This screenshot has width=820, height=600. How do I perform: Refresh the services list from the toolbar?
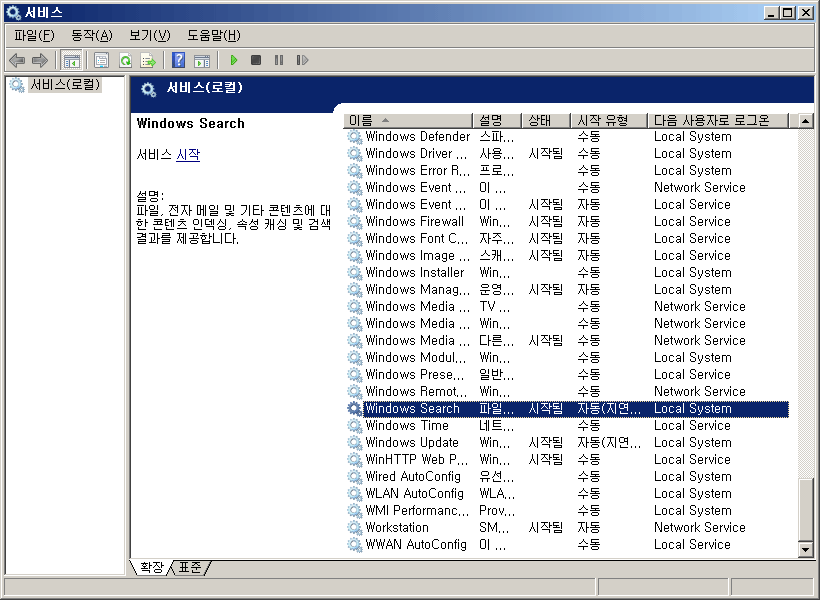pos(125,61)
